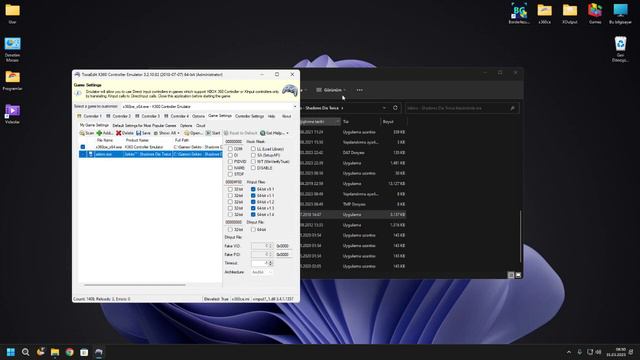Open File Explorer from the taskbar
640x360 pixels.
click(55, 352)
